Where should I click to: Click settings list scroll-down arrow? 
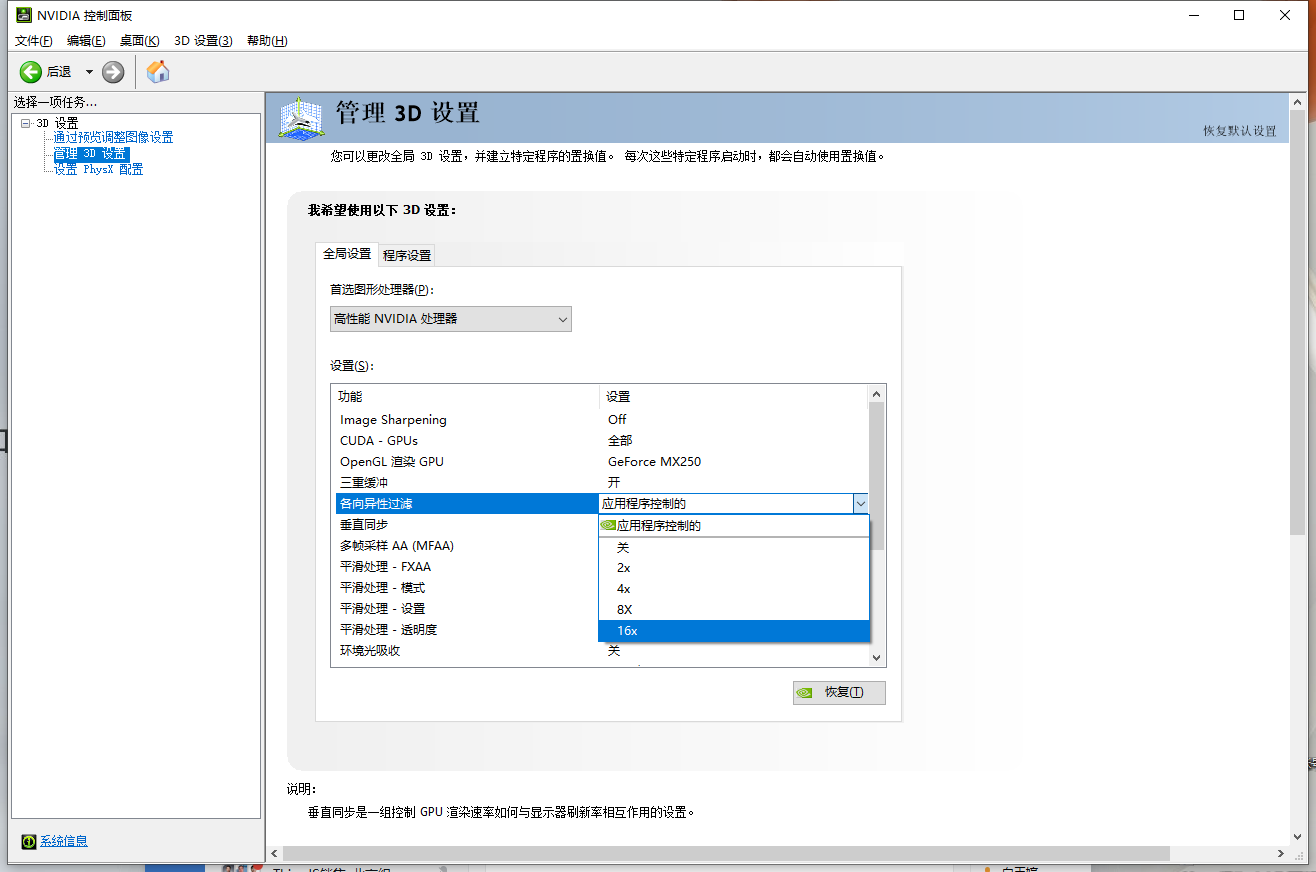pos(877,658)
